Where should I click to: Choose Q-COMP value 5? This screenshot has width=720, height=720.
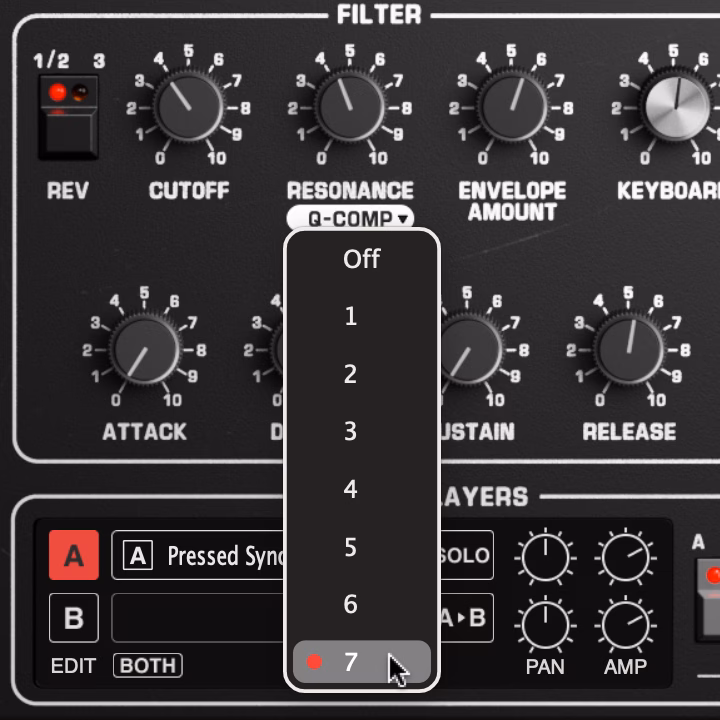pos(362,547)
